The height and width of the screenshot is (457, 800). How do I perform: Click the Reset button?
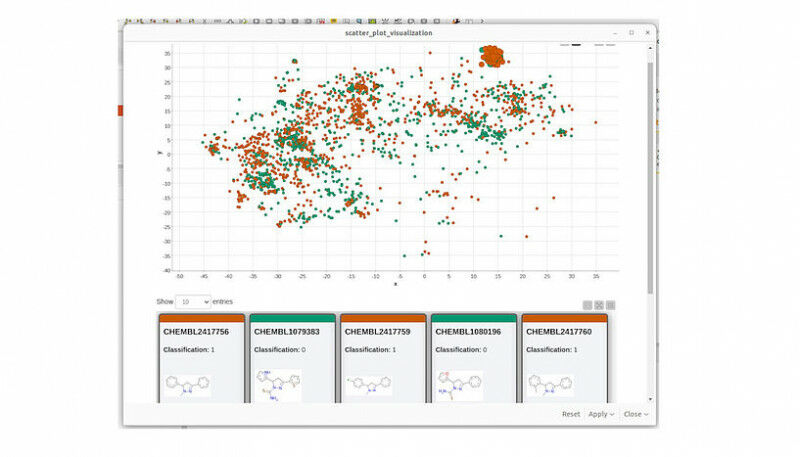[x=570, y=414]
